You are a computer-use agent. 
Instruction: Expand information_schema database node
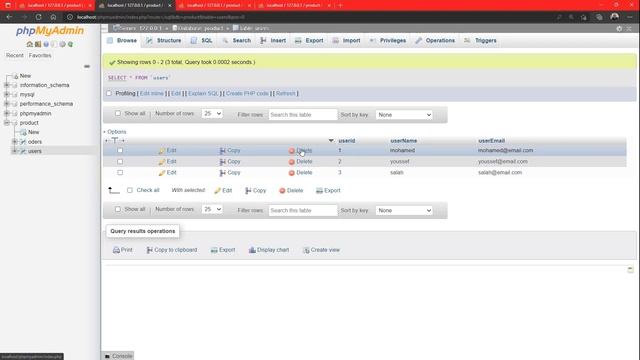[7, 85]
